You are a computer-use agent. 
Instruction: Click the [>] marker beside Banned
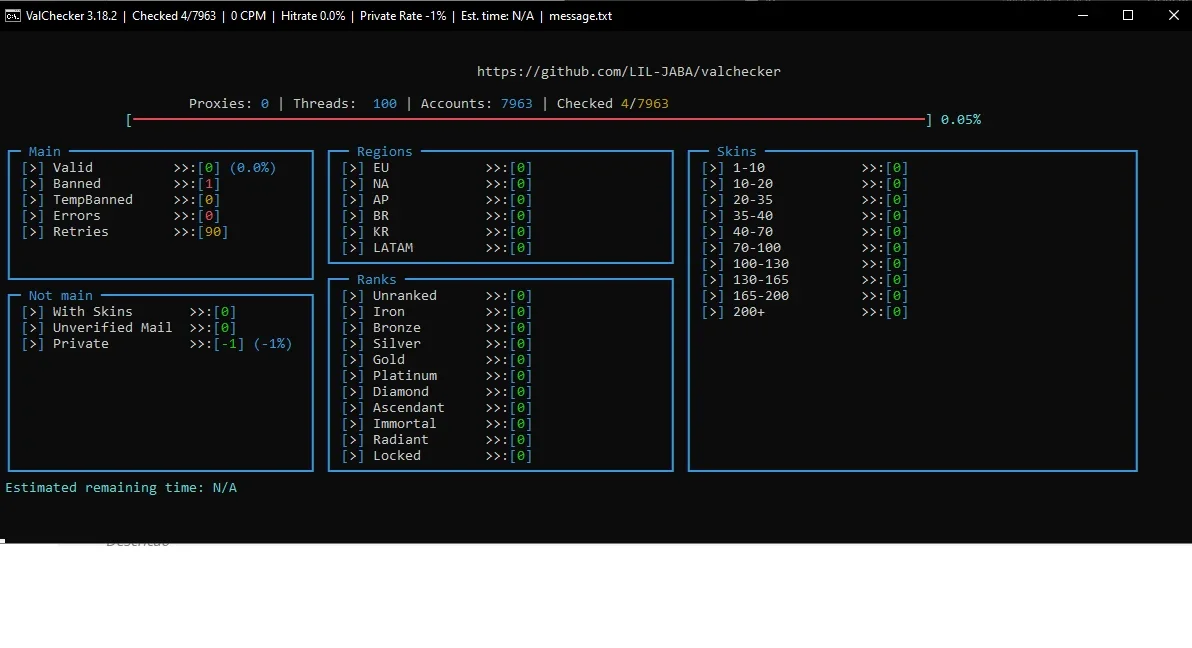(33, 183)
